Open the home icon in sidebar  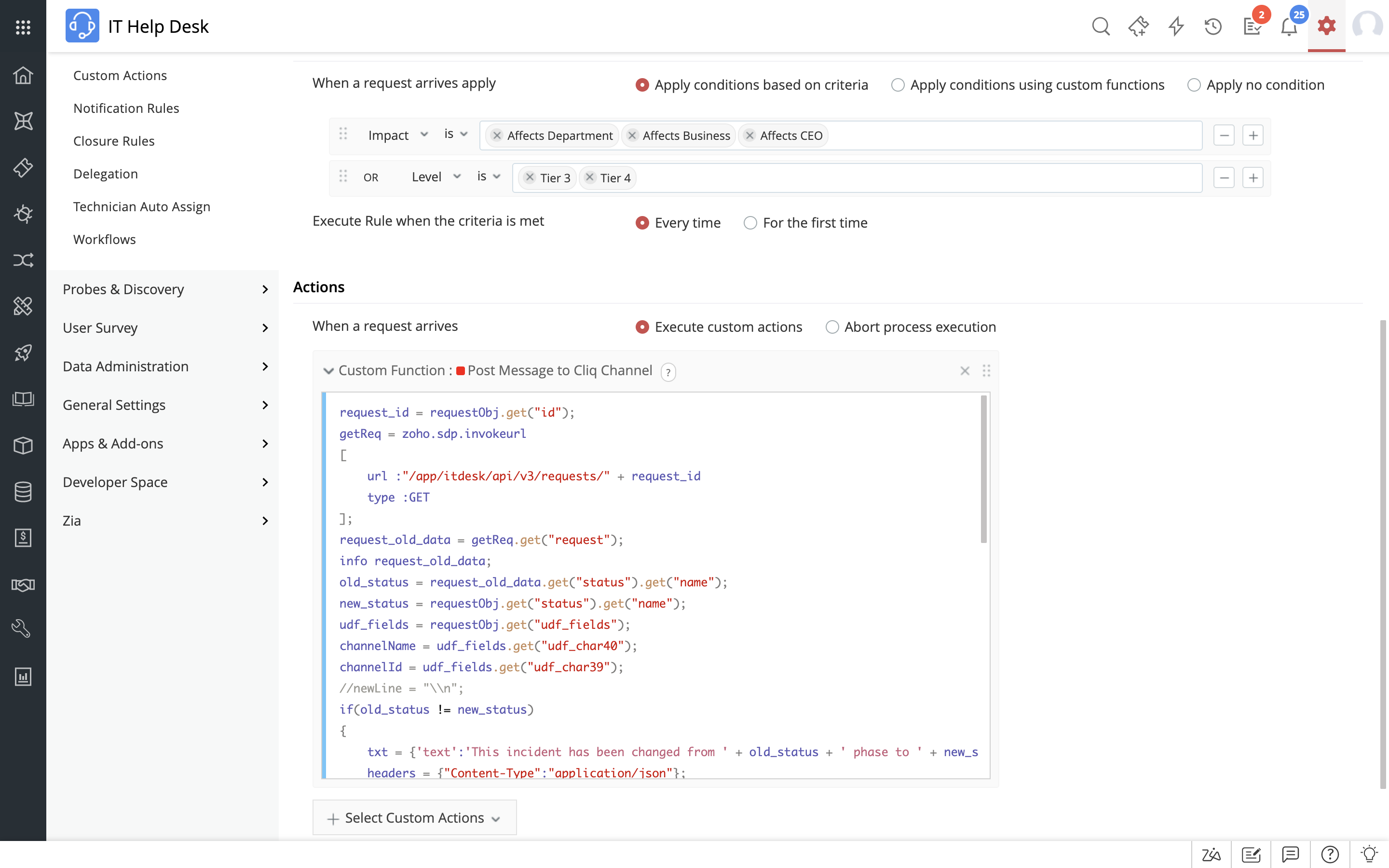click(23, 75)
